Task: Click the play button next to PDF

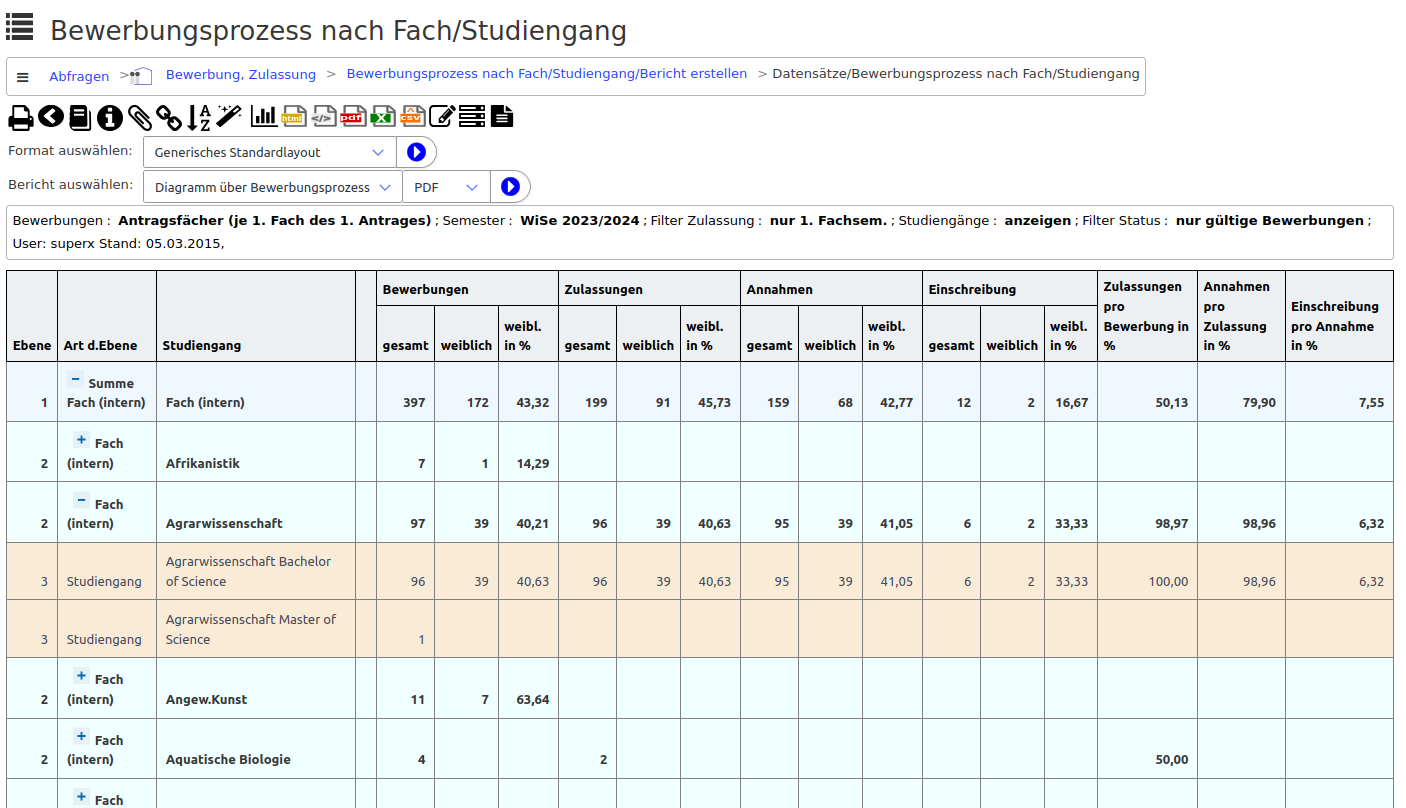Action: (x=511, y=187)
